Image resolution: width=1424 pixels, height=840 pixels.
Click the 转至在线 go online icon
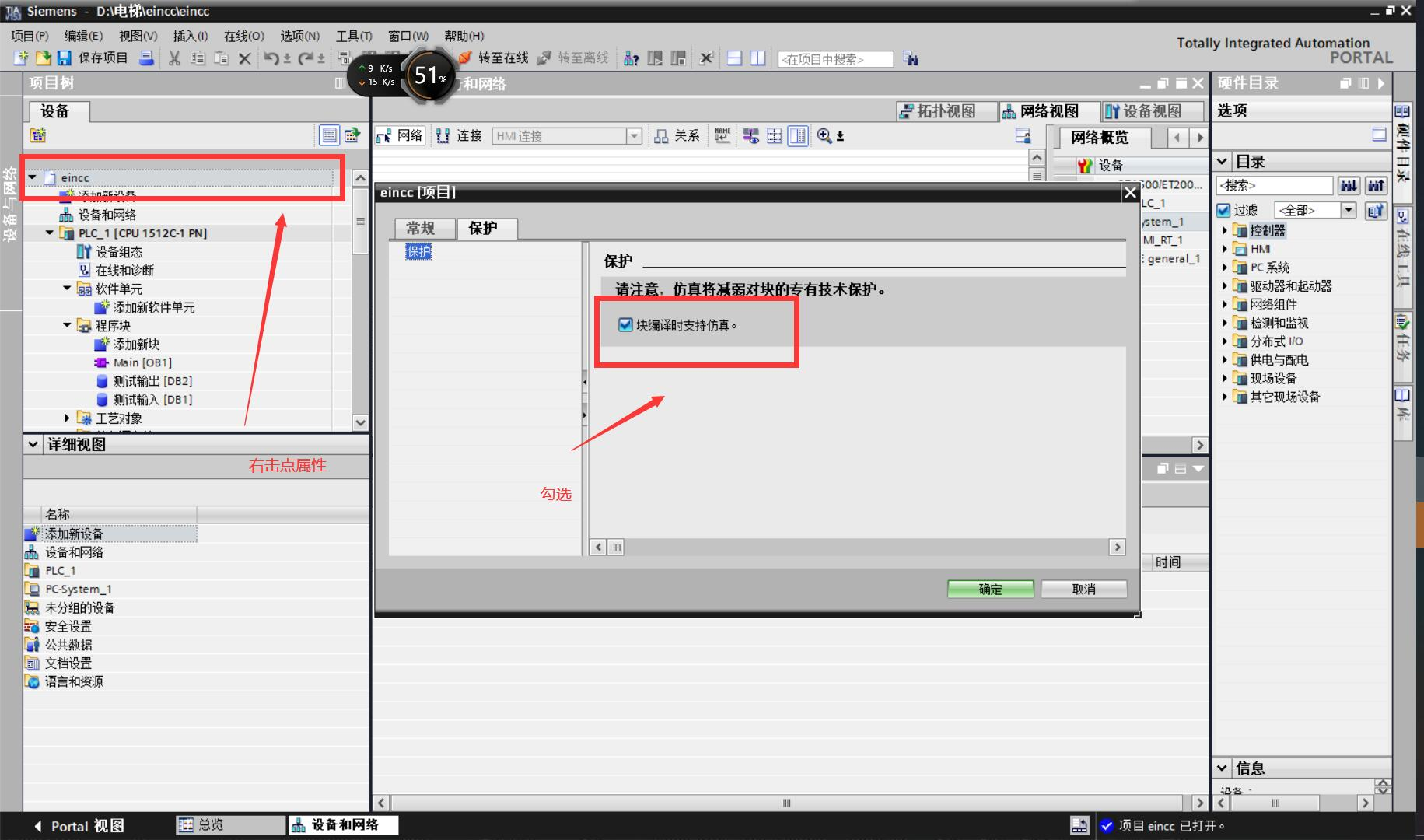[x=495, y=58]
